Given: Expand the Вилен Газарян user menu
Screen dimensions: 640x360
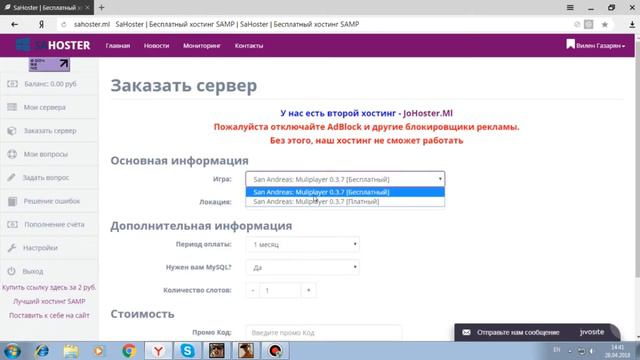Looking at the screenshot, I should [600, 46].
